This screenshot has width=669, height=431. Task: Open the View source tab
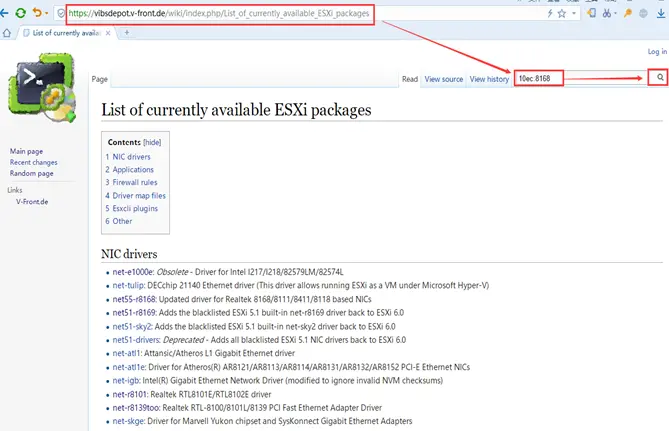[444, 79]
